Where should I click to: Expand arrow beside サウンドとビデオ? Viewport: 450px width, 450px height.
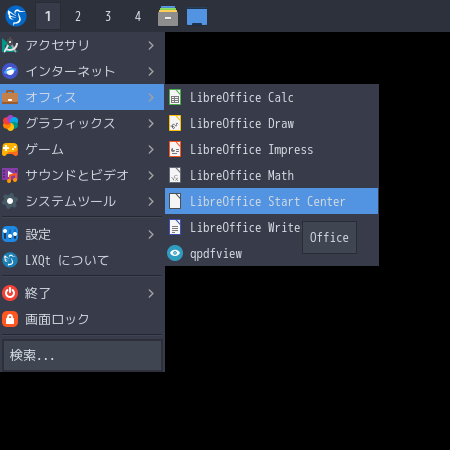(151, 175)
